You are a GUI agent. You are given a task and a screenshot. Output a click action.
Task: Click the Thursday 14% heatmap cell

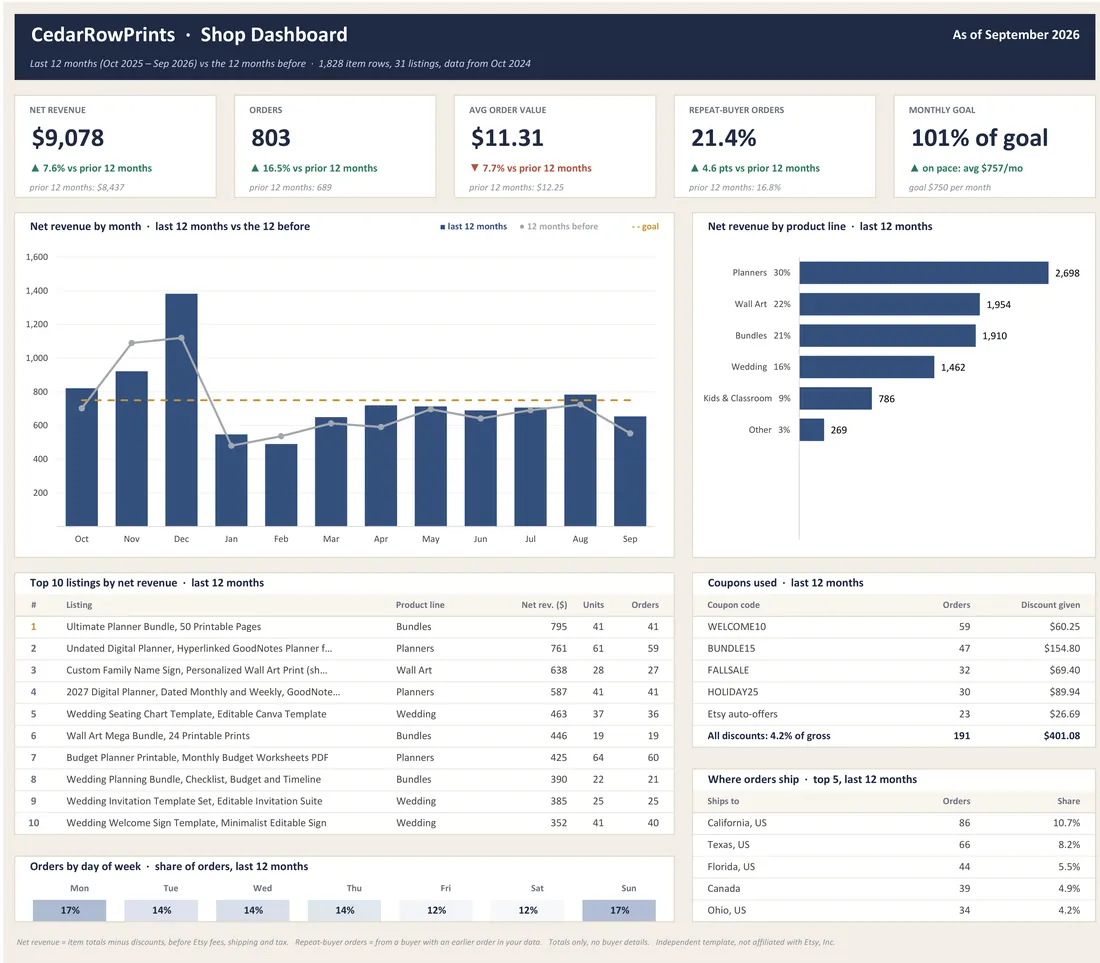pos(344,910)
